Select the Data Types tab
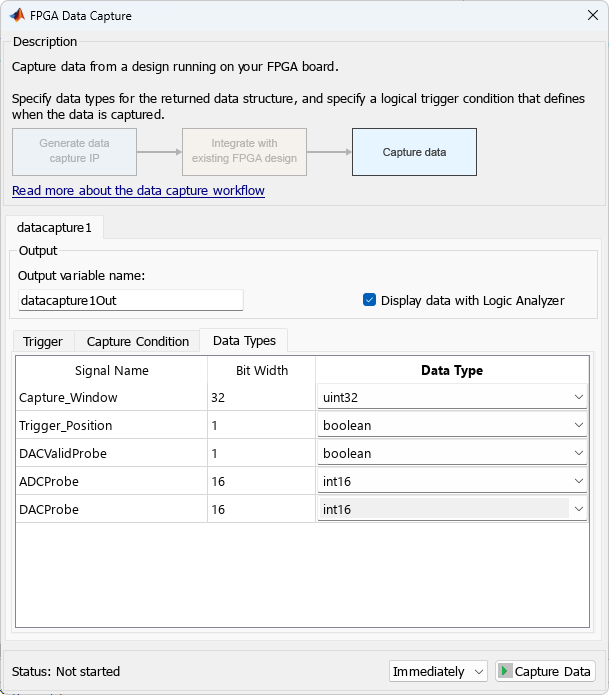609x695 pixels. click(244, 340)
